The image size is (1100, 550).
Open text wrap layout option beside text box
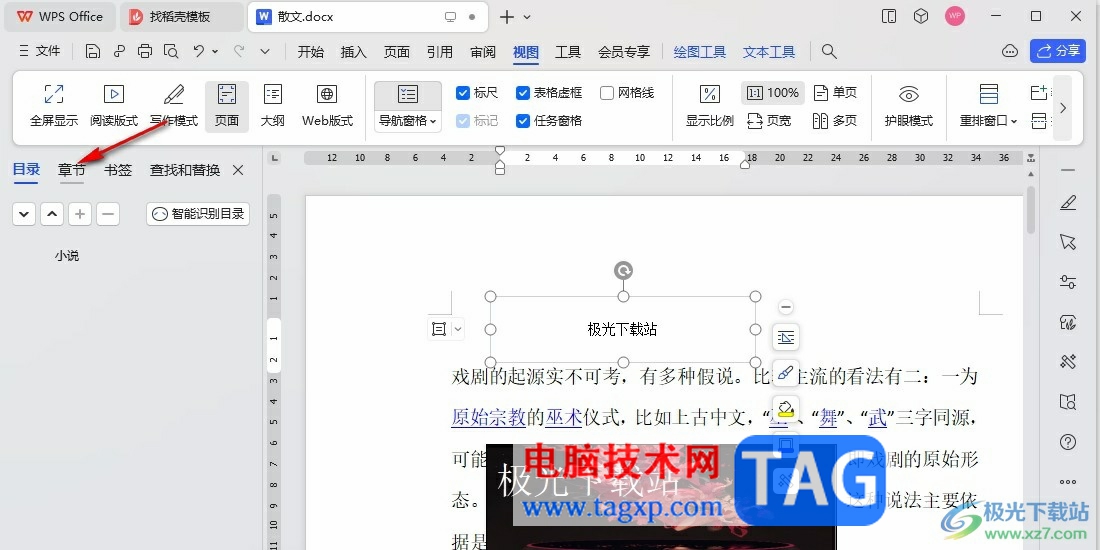786,337
